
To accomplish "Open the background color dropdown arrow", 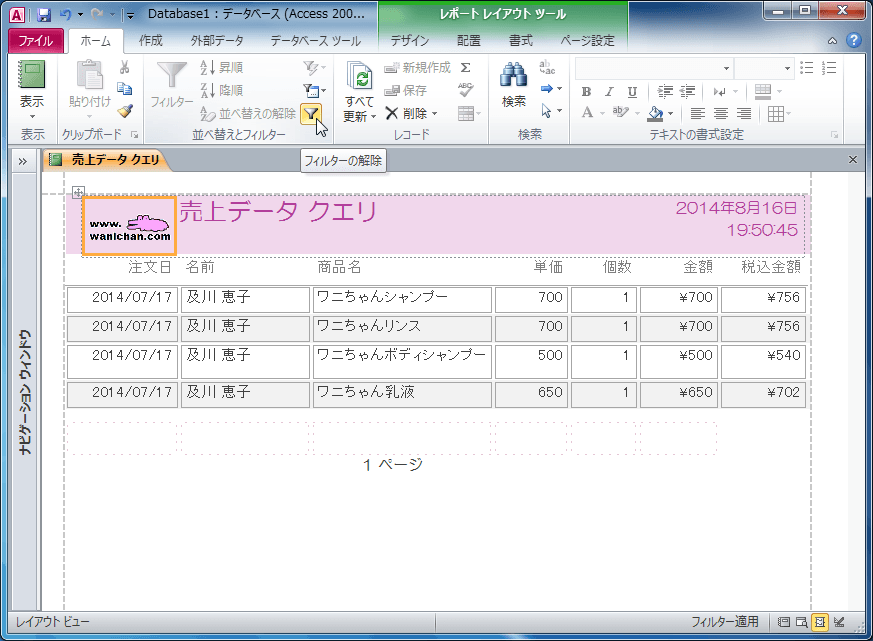I will [670, 114].
